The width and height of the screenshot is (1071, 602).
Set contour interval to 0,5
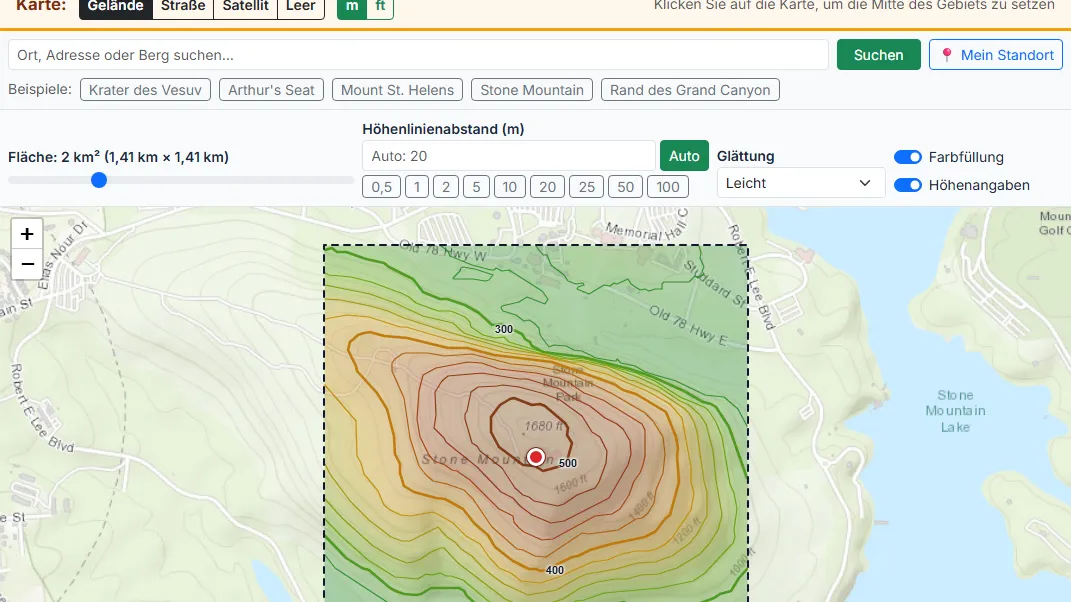(381, 187)
